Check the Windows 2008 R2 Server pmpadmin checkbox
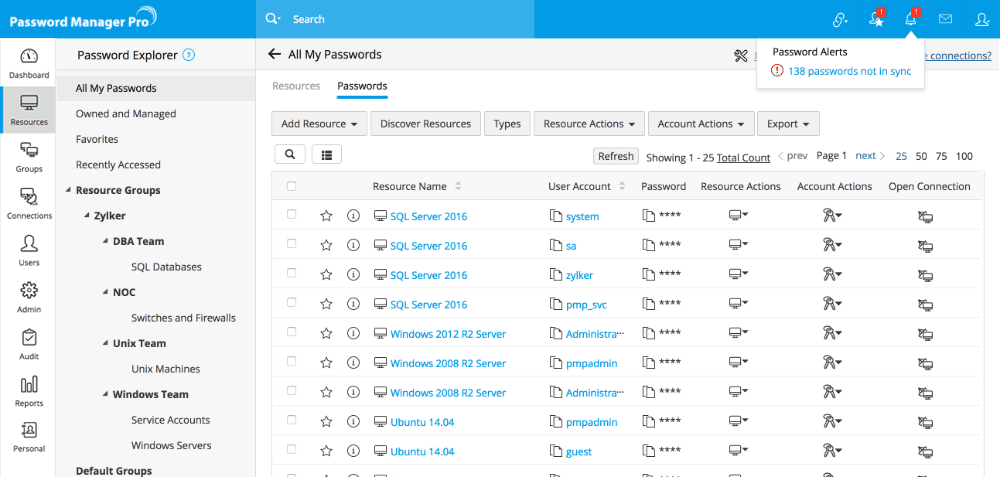1000x477 pixels. tap(291, 361)
